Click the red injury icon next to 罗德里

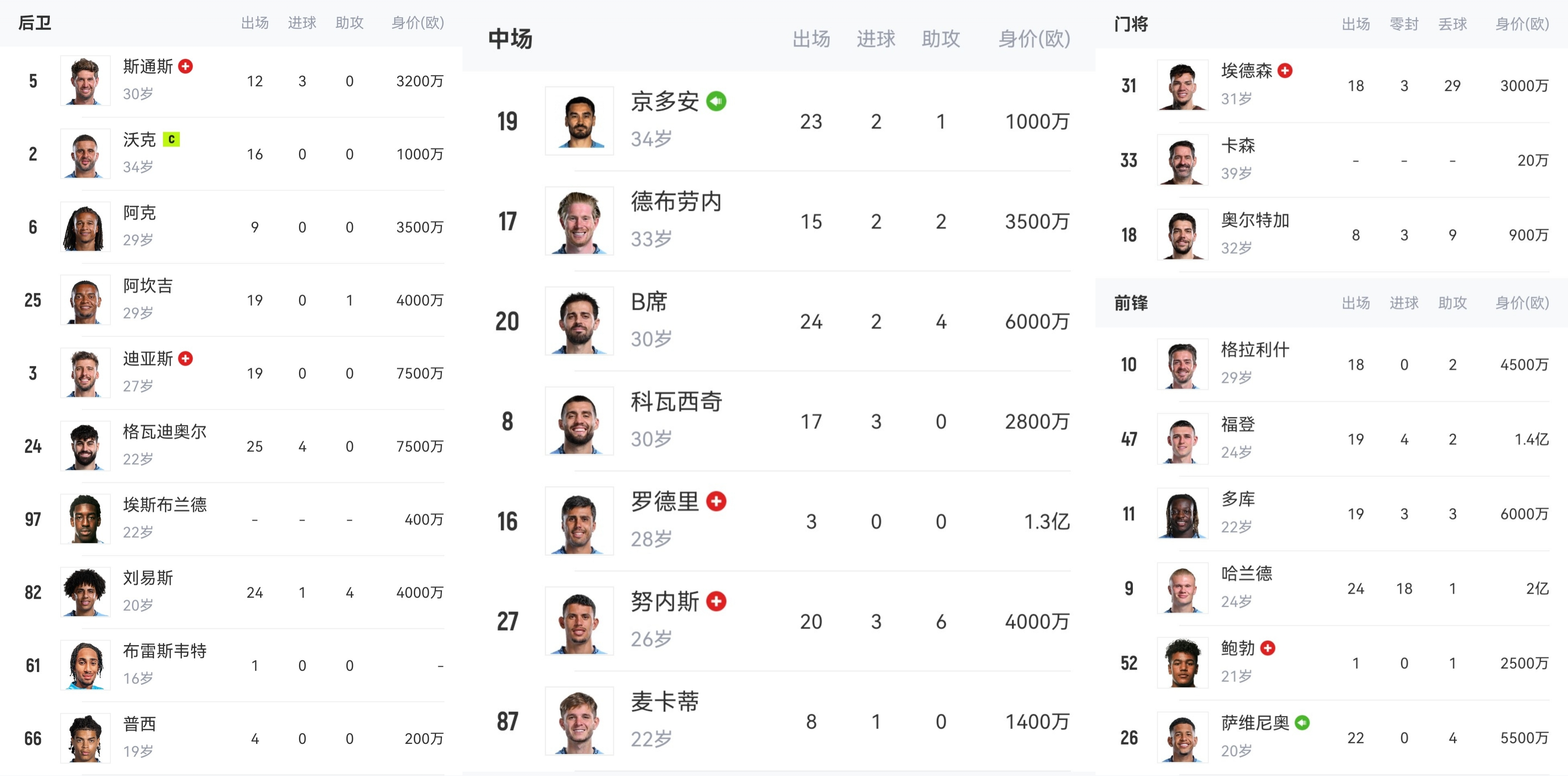[x=716, y=501]
